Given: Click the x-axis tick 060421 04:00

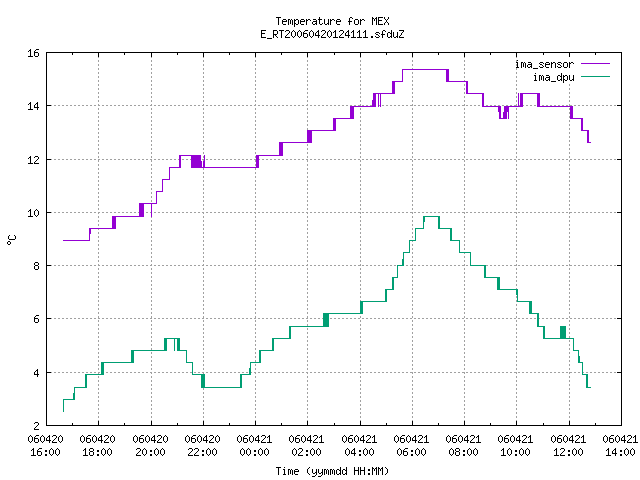Looking at the screenshot, I should pyautogui.click(x=360, y=446).
